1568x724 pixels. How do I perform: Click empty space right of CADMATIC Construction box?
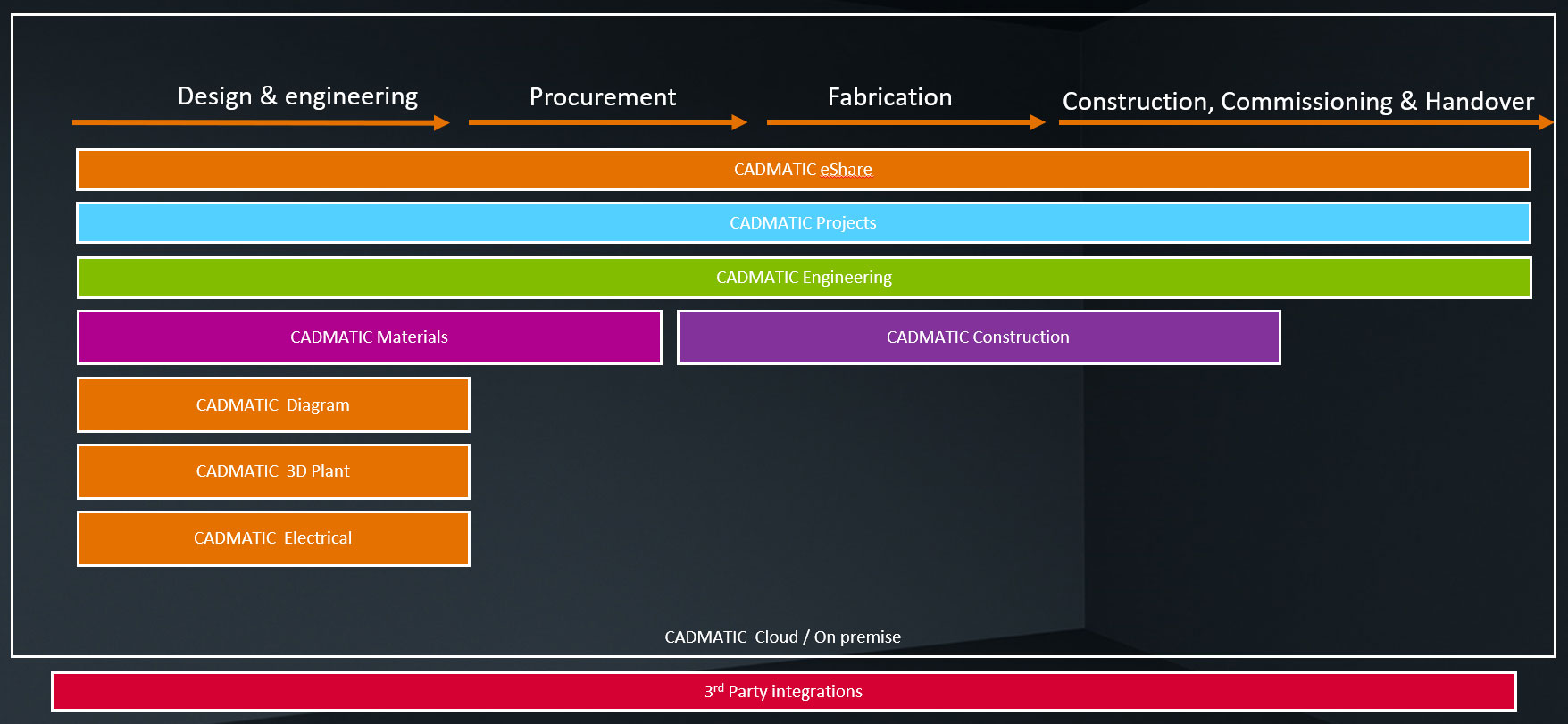[1406, 337]
